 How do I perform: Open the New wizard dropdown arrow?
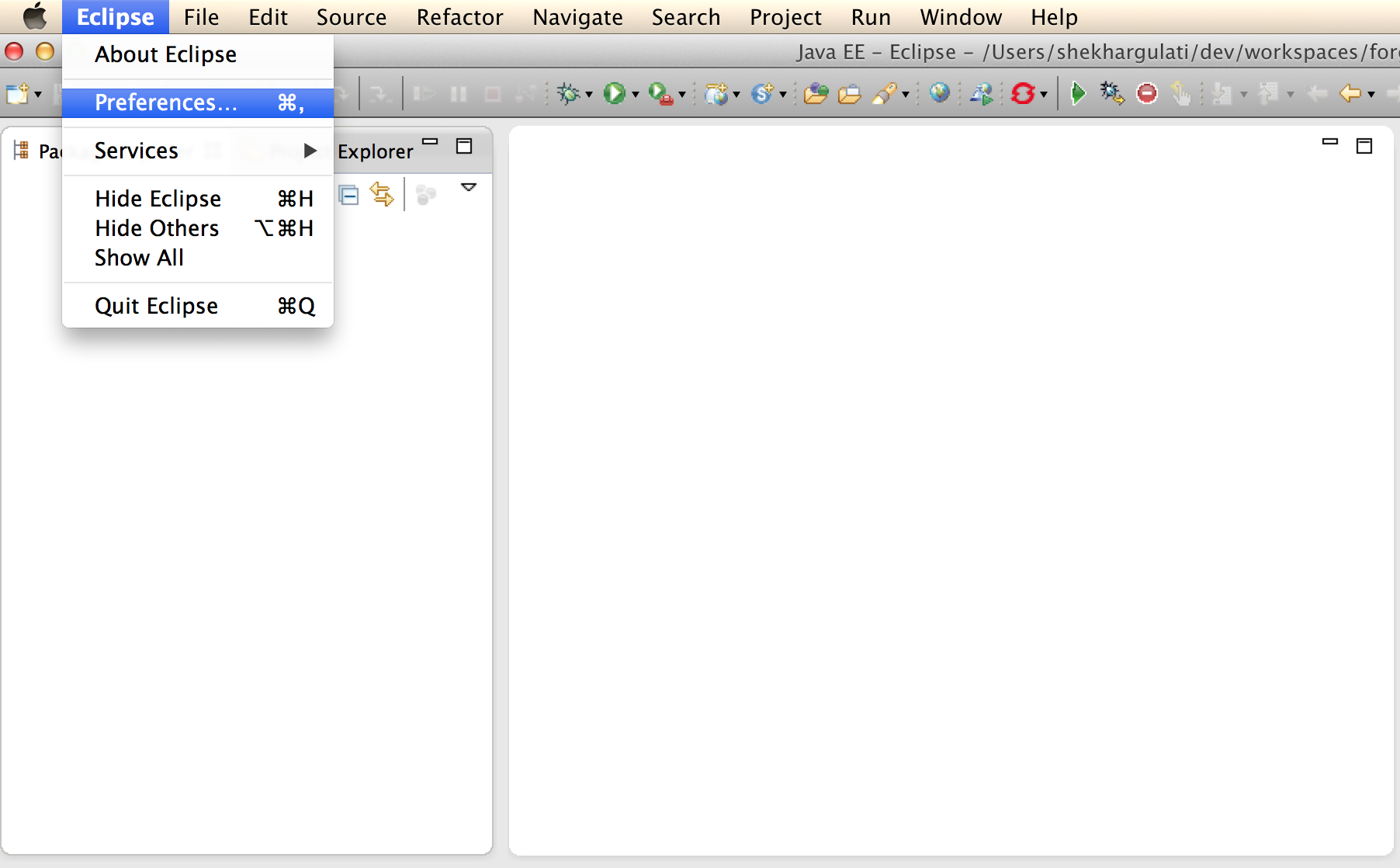(x=38, y=95)
